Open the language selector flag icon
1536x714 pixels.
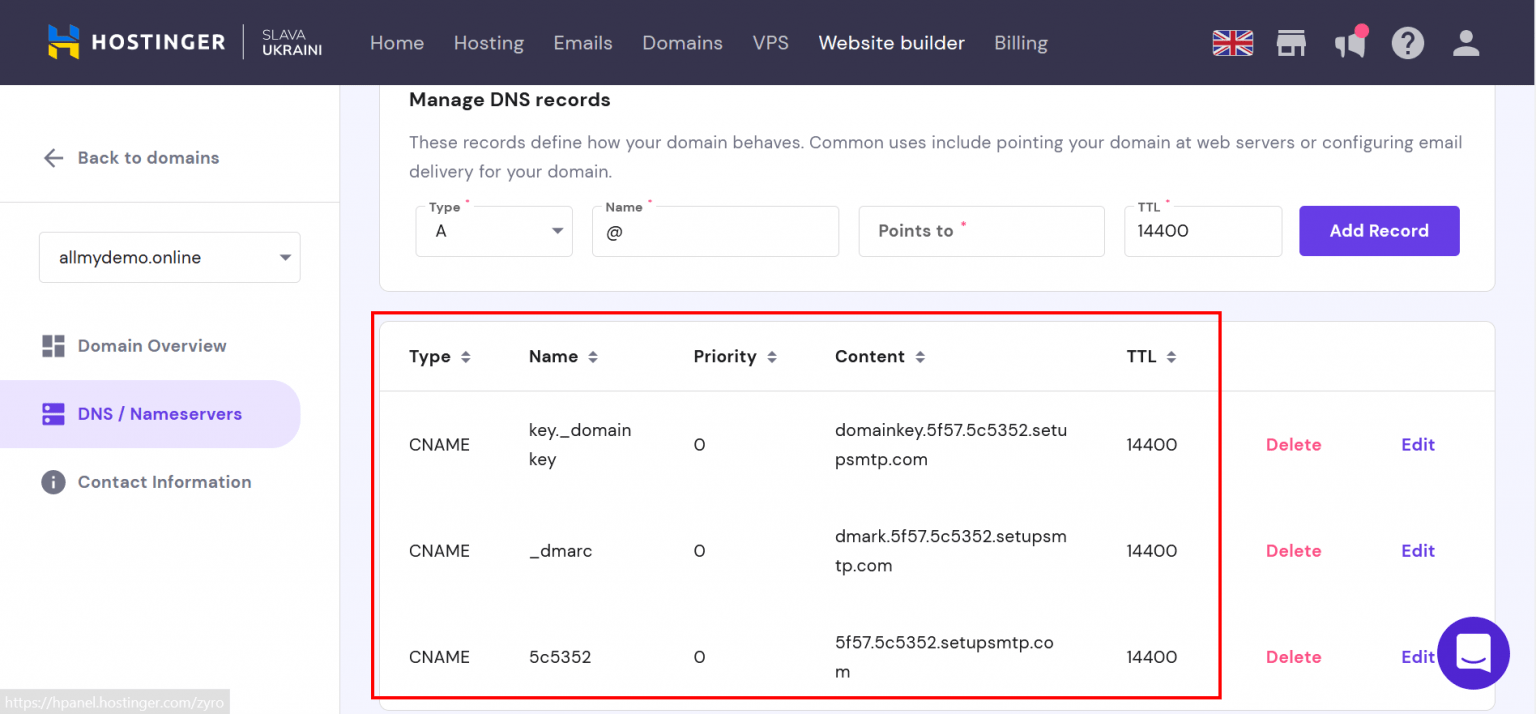coord(1232,43)
